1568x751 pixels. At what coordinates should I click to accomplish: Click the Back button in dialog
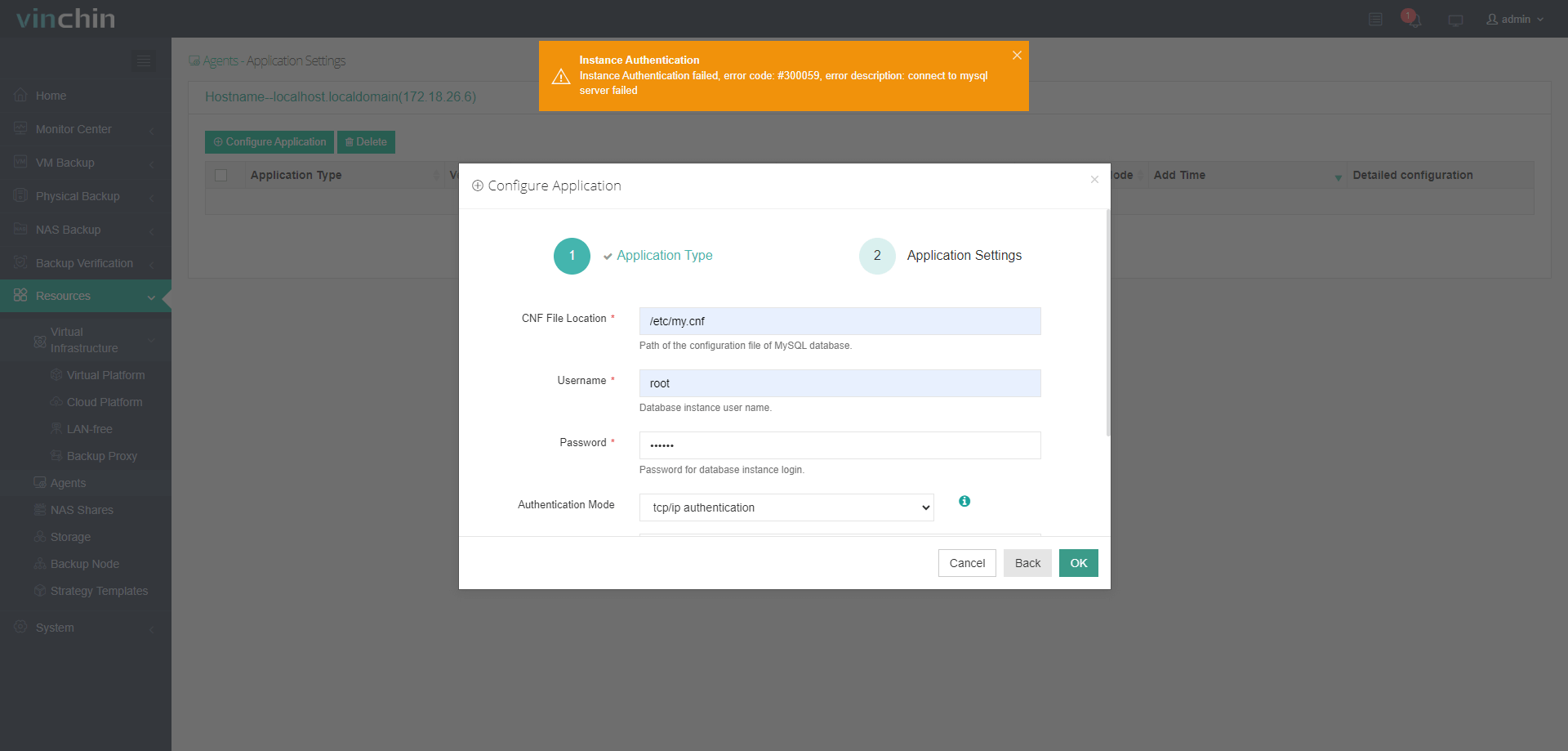[x=1027, y=563]
